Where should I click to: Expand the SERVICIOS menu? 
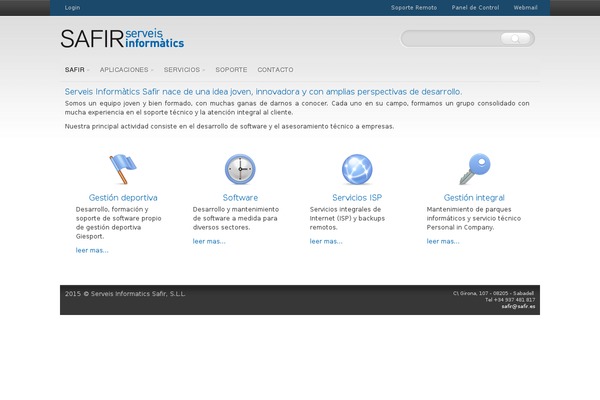coord(184,70)
